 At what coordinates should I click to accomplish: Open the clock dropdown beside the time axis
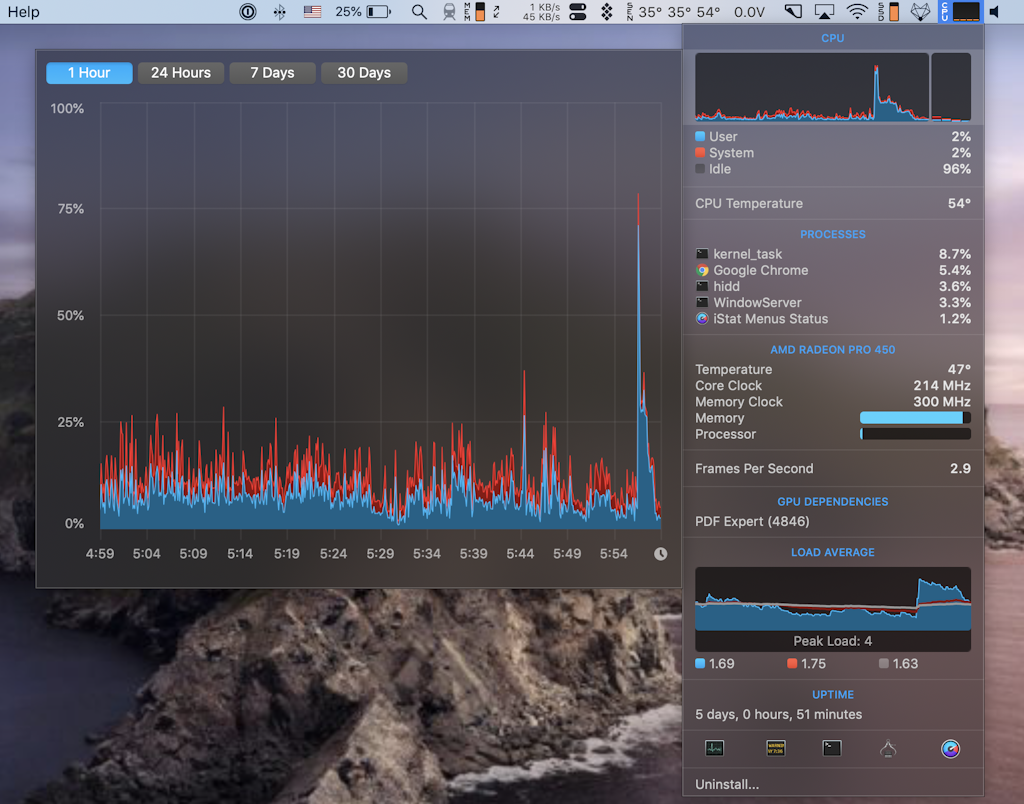[661, 552]
